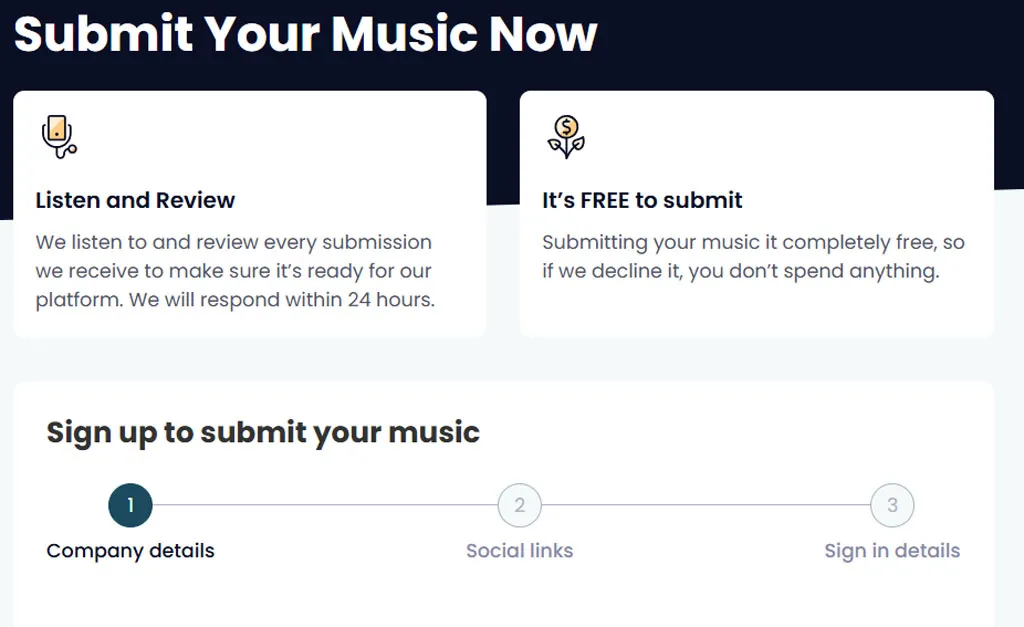Go to step 3 circle

click(x=892, y=505)
